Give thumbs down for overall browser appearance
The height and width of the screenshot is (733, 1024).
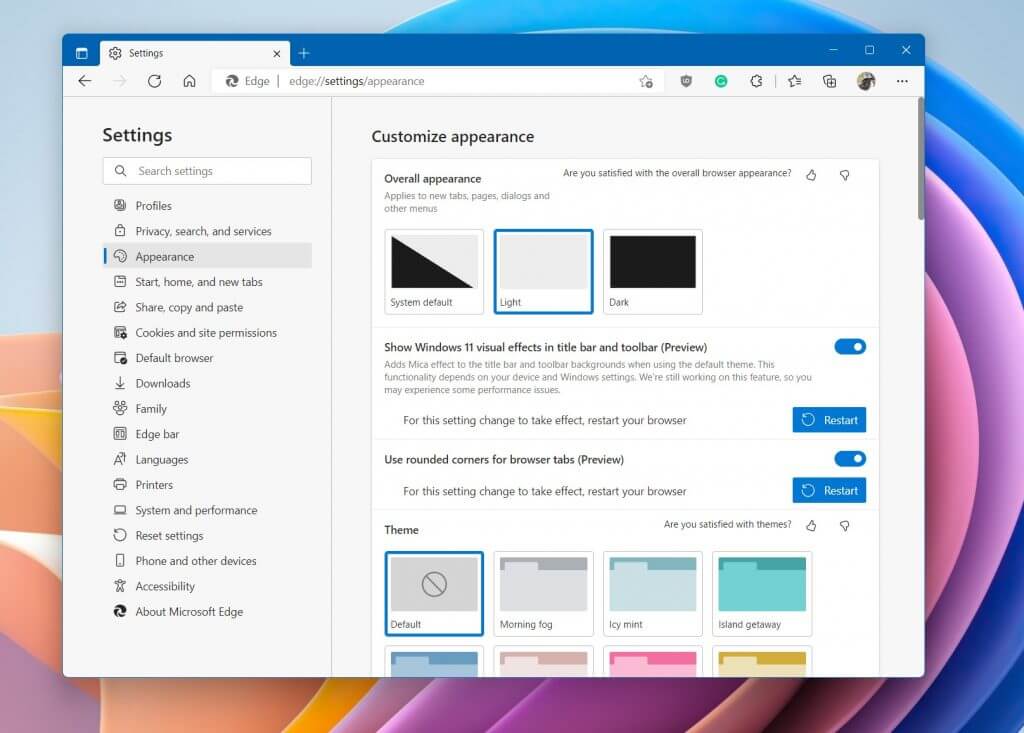click(x=844, y=174)
